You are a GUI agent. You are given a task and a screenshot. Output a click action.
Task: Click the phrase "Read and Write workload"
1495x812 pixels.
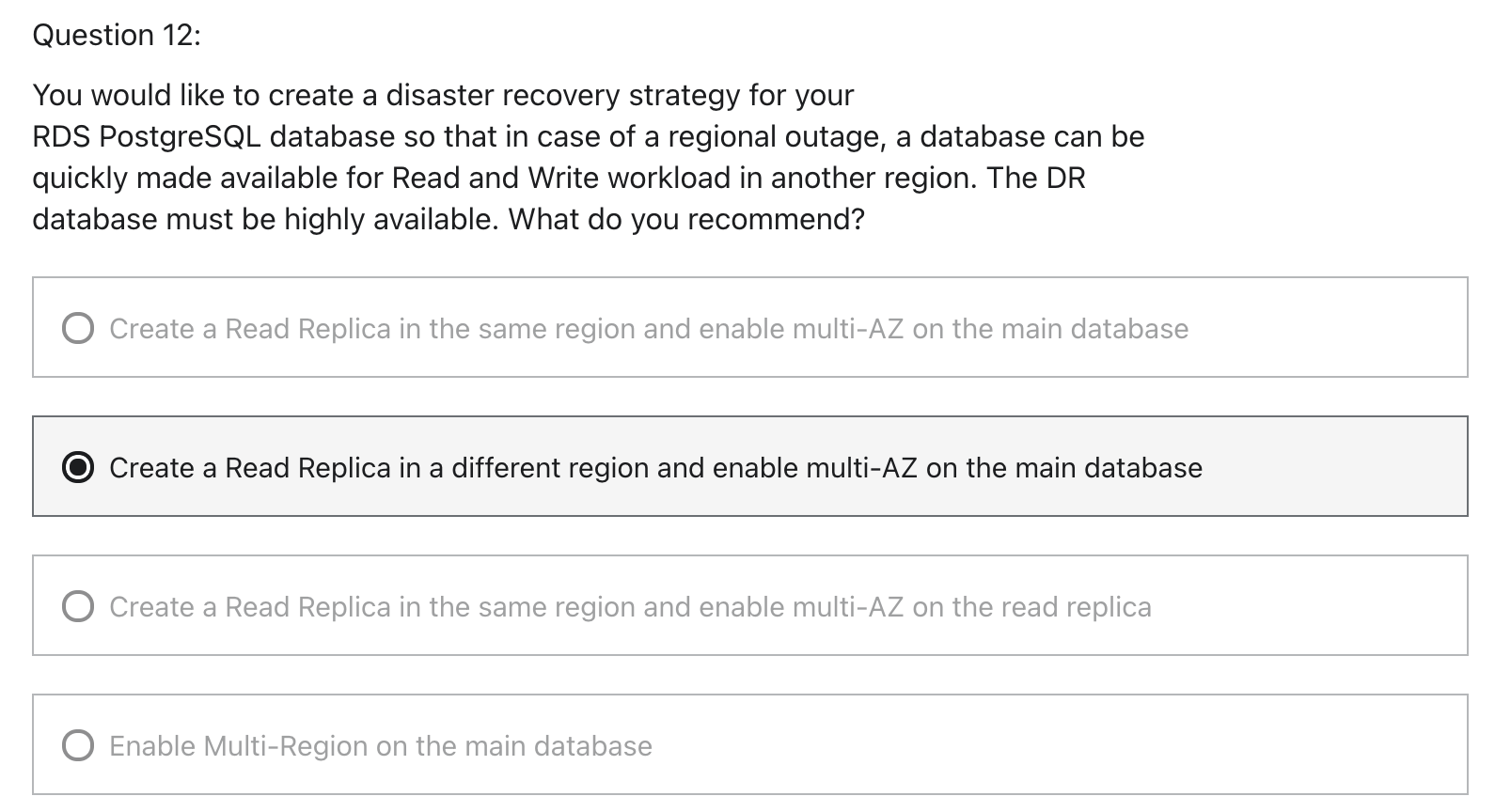pyautogui.click(x=560, y=179)
